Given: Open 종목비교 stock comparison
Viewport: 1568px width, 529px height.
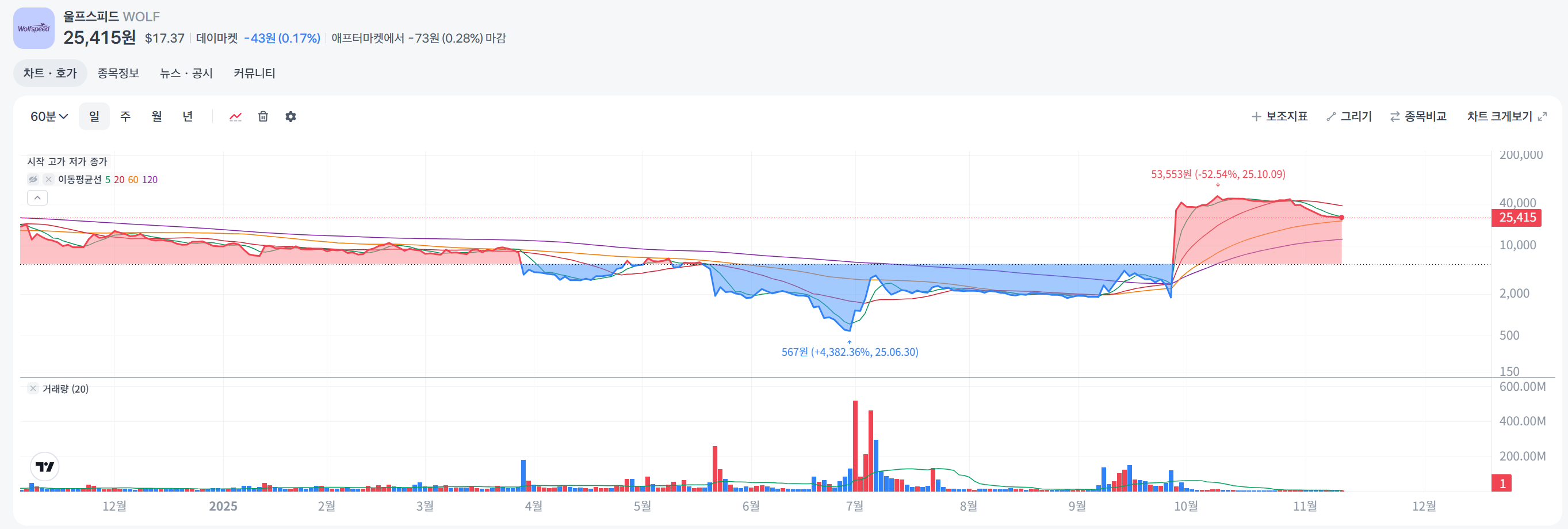Looking at the screenshot, I should [x=1418, y=116].
